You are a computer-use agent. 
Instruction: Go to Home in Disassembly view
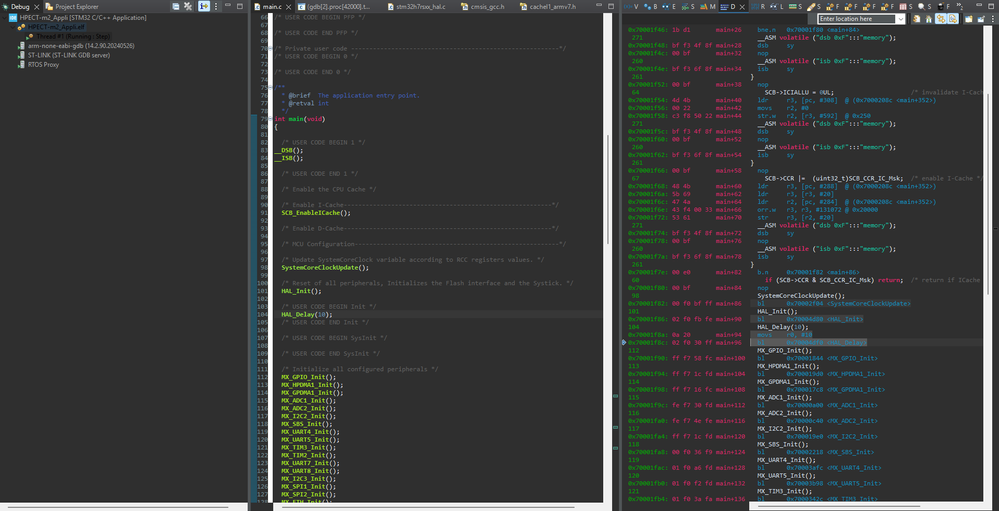point(928,19)
